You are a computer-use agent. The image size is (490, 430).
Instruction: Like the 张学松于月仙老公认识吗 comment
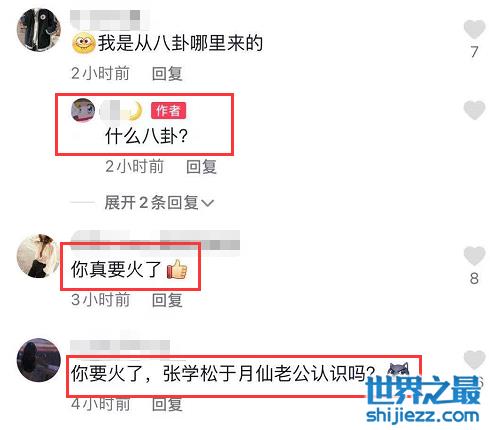pos(474,360)
